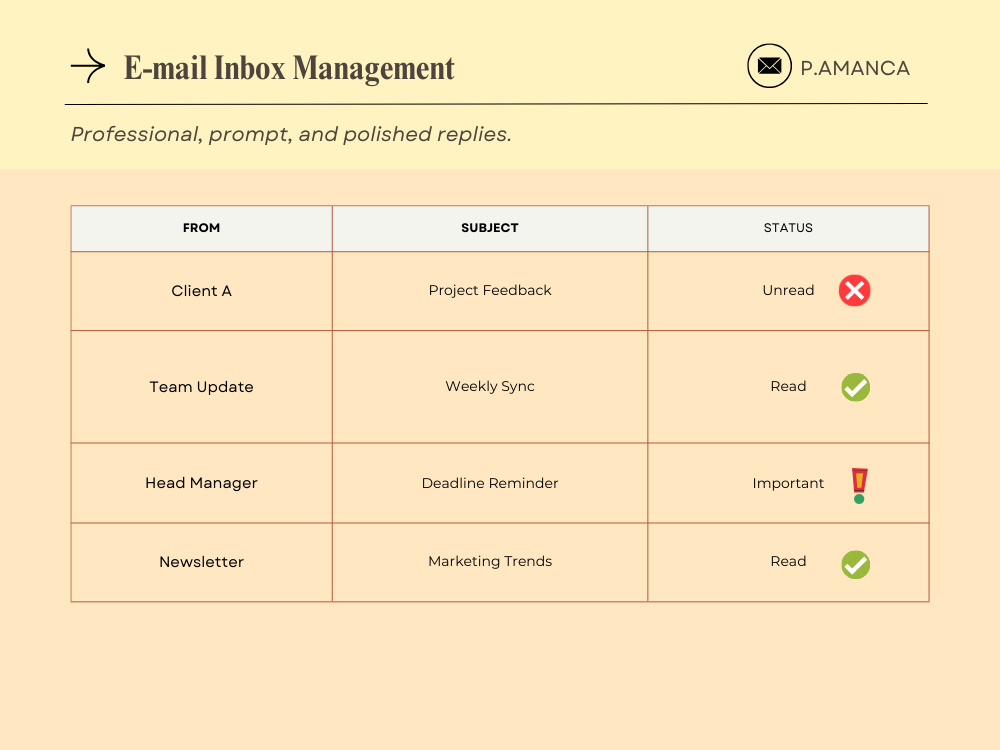1000x750 pixels.
Task: Click the Read status in Marketing Trends row
Action: click(x=788, y=561)
